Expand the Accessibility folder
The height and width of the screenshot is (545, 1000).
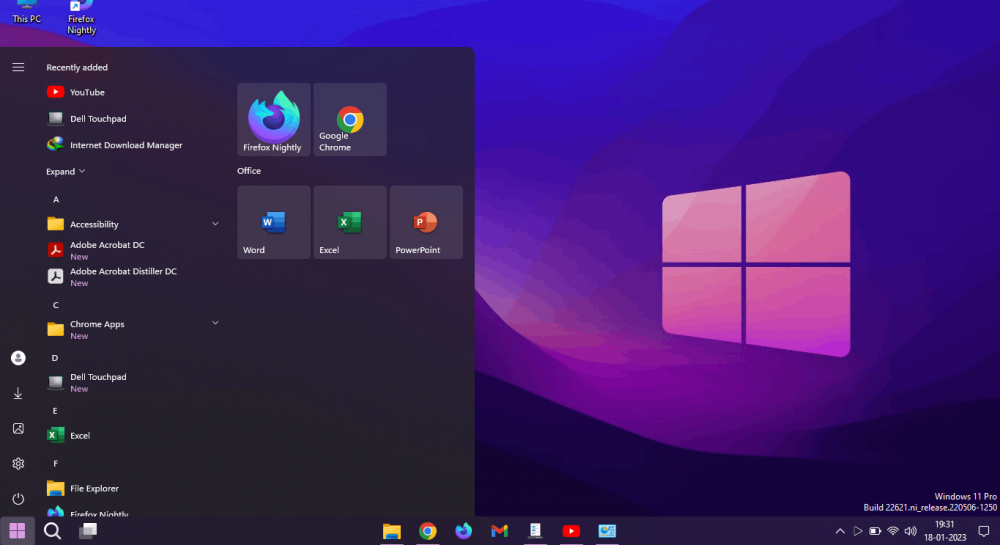(215, 224)
